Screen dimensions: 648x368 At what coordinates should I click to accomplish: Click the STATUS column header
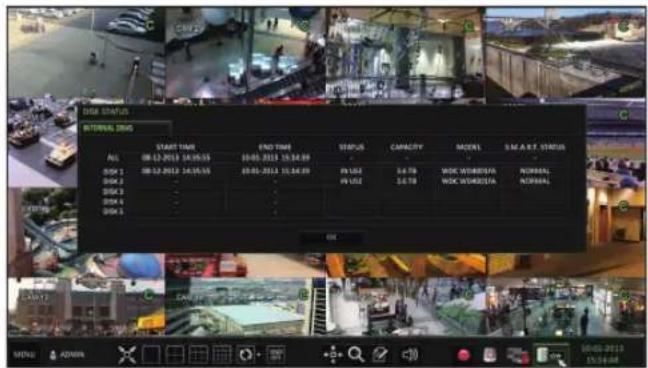point(351,147)
